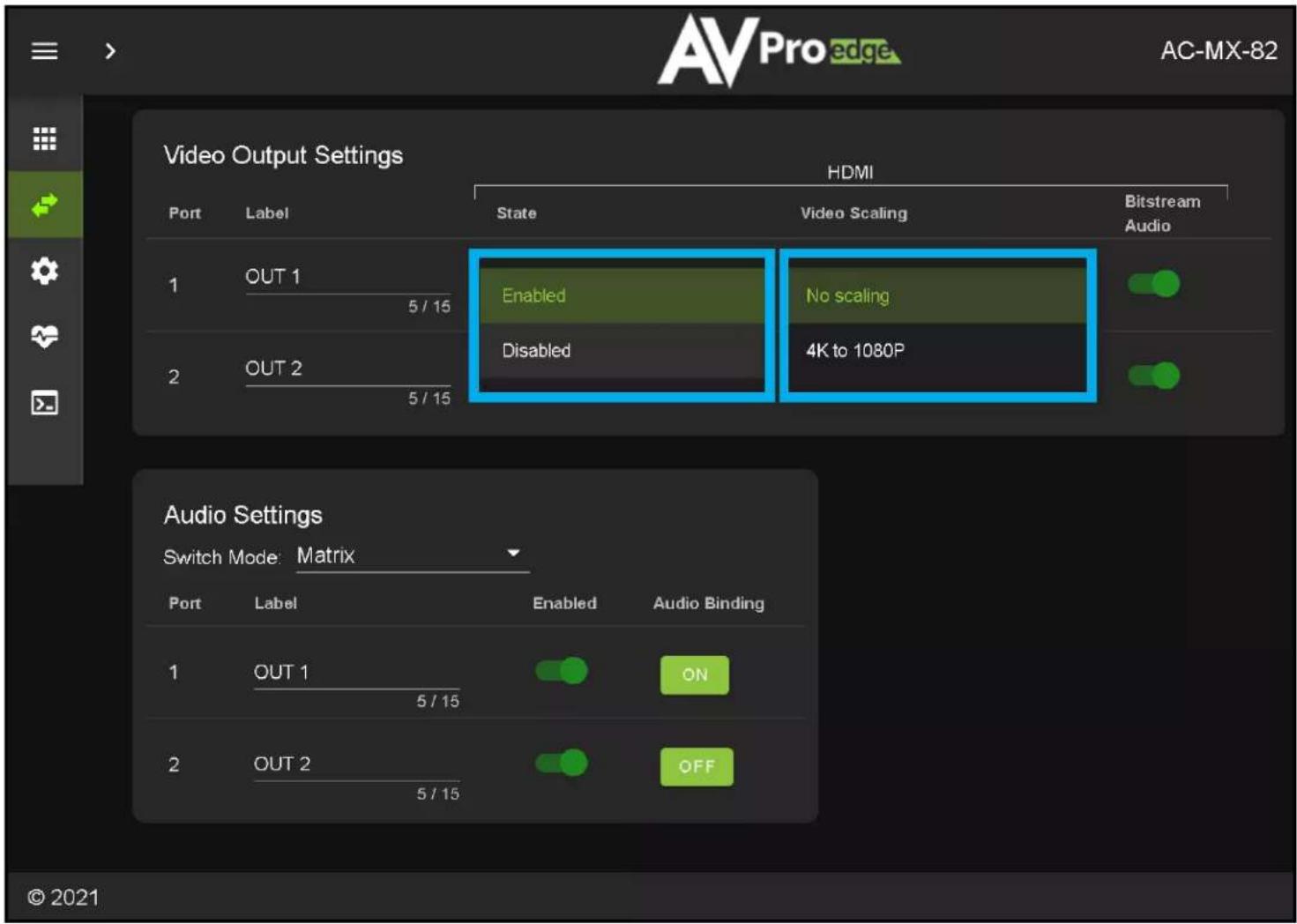Edit the audio OUT 2 label field
Image resolution: width=1297 pixels, height=924 pixels.
click(x=356, y=764)
